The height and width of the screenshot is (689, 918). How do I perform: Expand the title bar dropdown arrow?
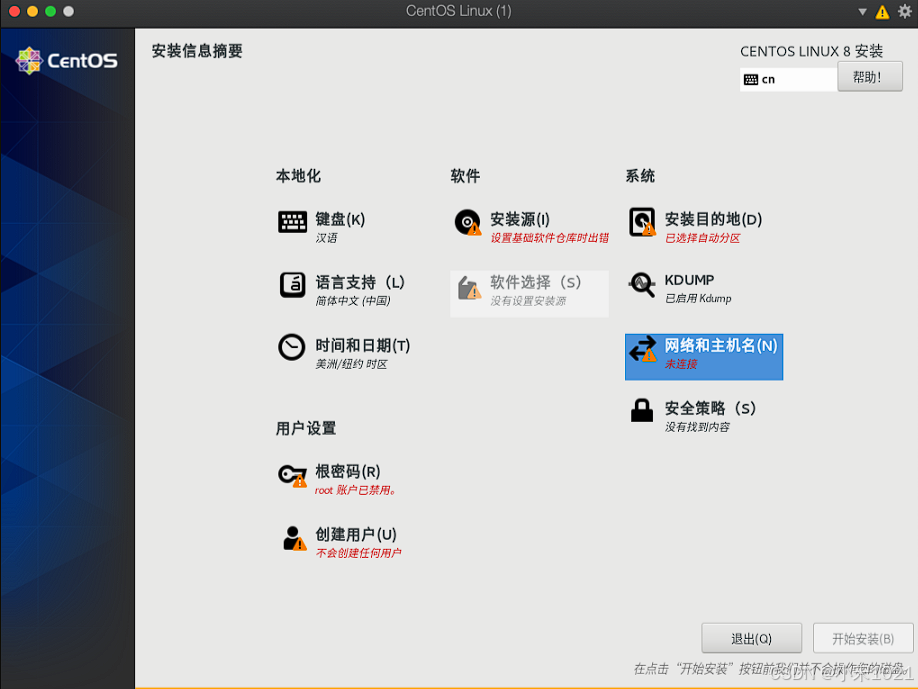[862, 12]
